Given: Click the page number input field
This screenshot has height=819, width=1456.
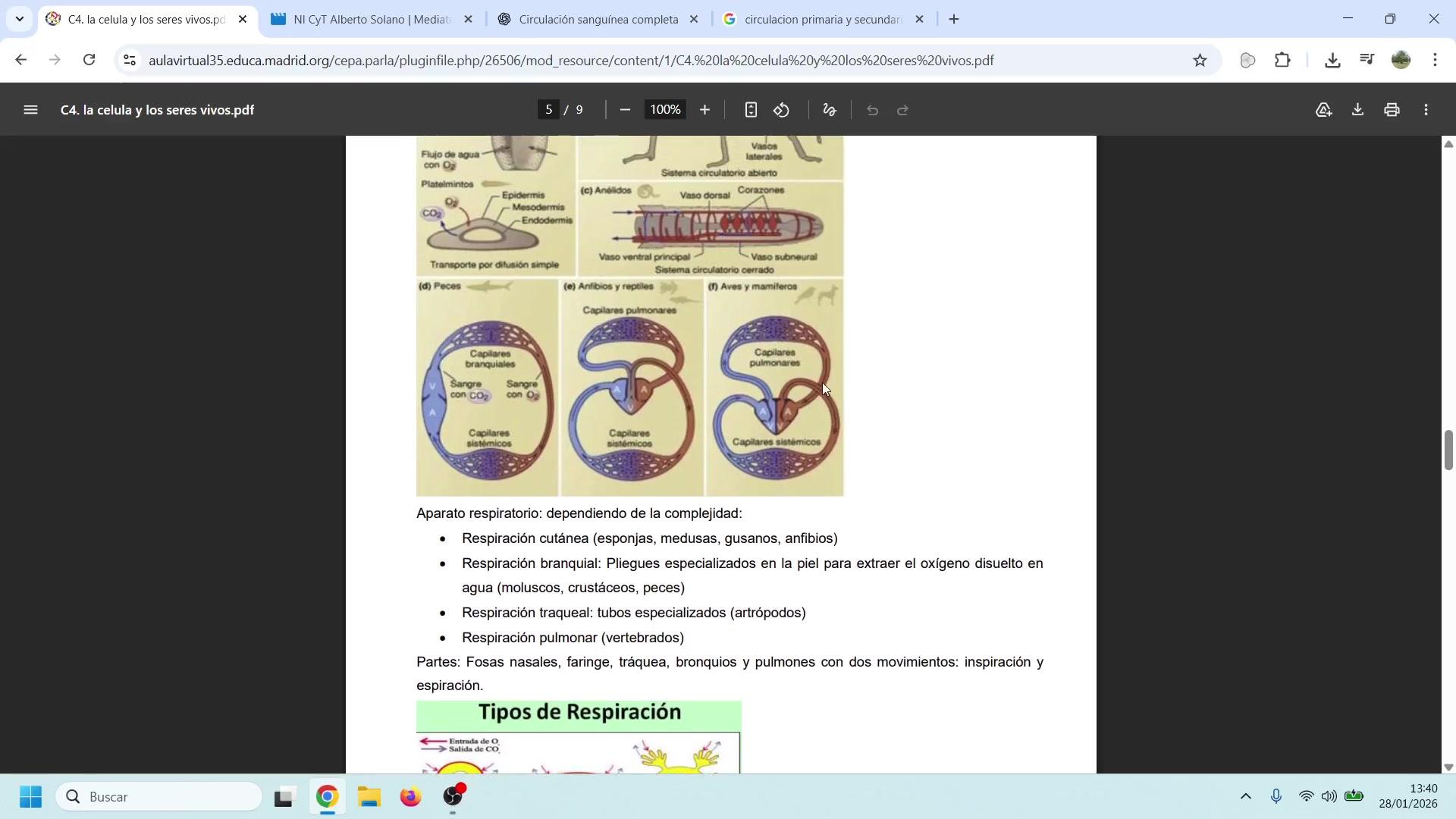Looking at the screenshot, I should tap(549, 110).
